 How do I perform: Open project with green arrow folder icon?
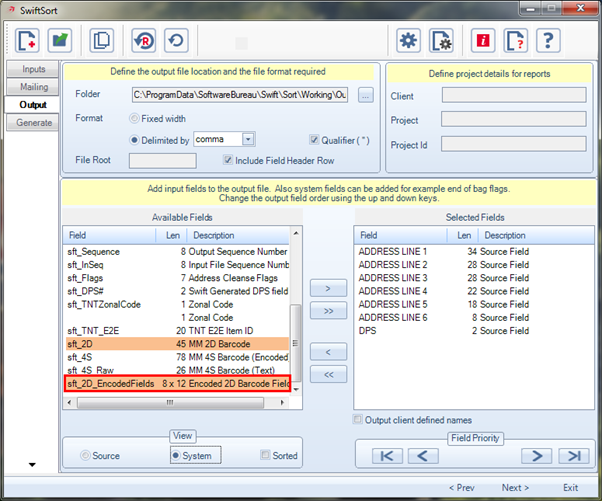pyautogui.click(x=60, y=40)
